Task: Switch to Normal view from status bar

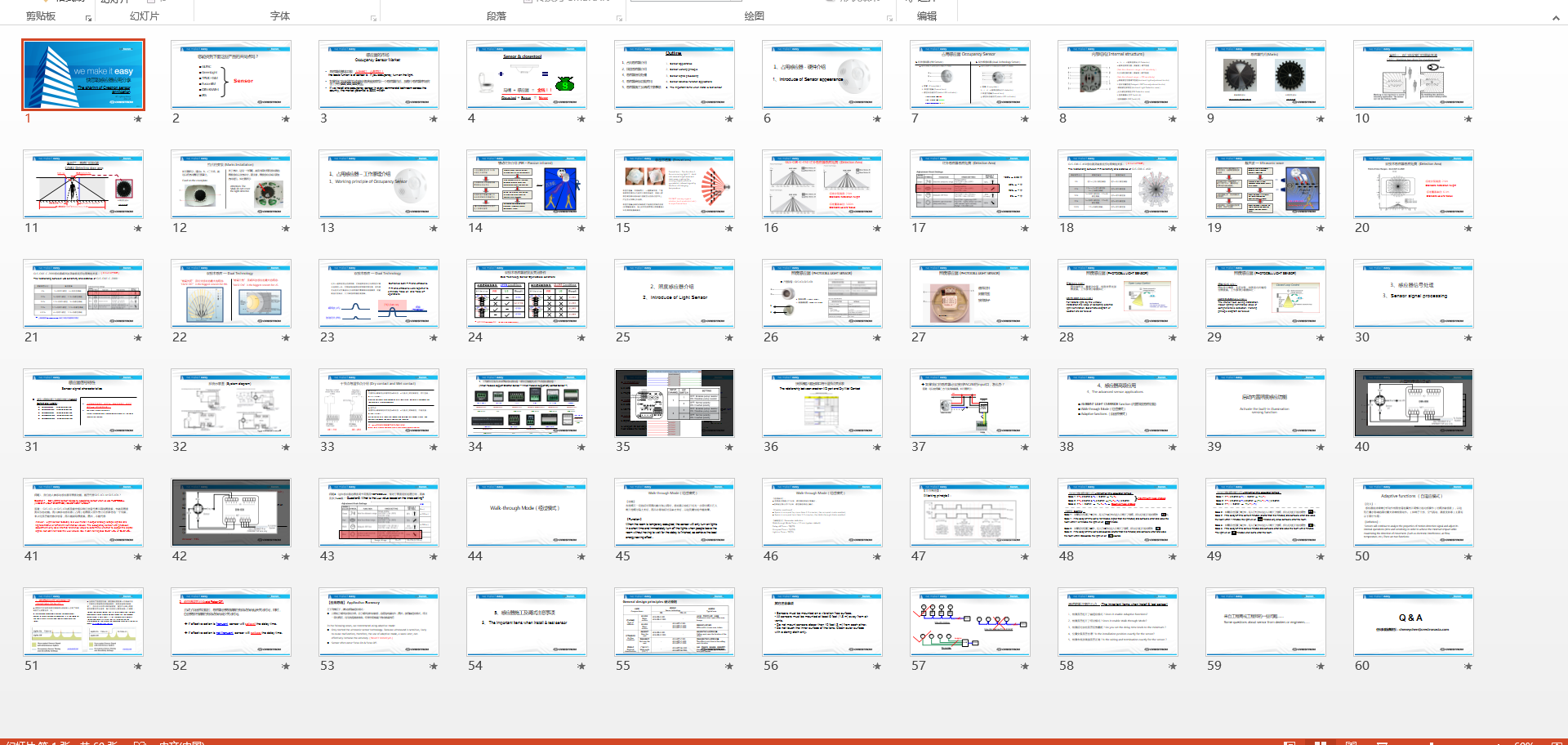Action: click(1290, 743)
